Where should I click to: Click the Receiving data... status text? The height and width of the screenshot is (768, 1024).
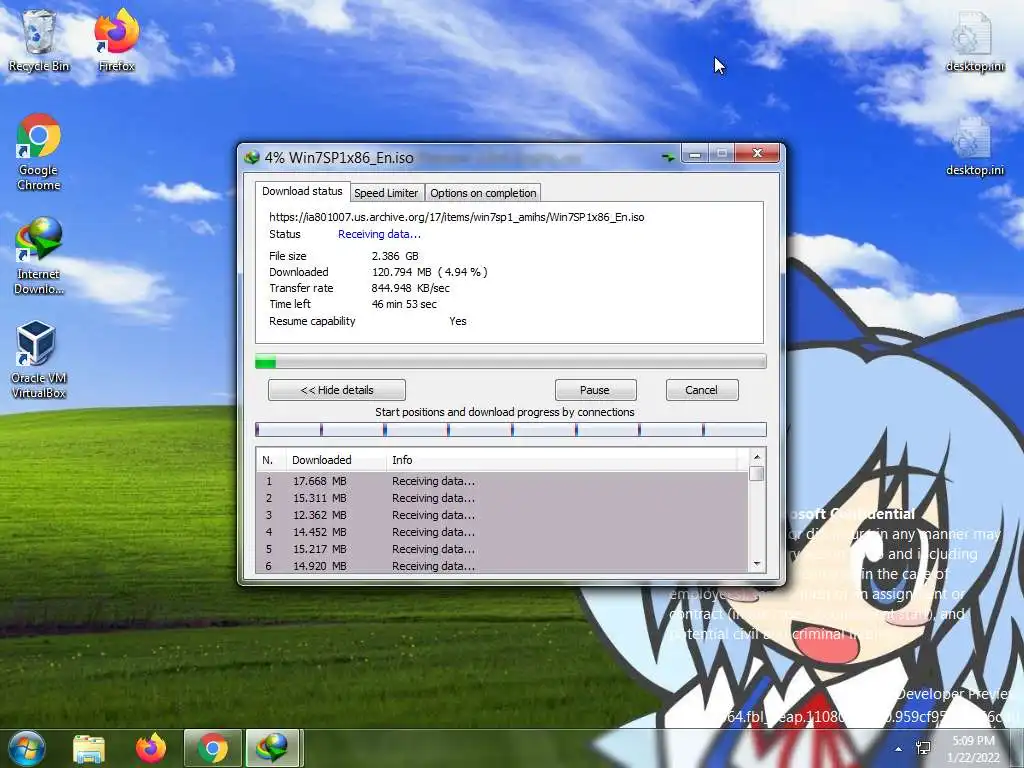[379, 234]
